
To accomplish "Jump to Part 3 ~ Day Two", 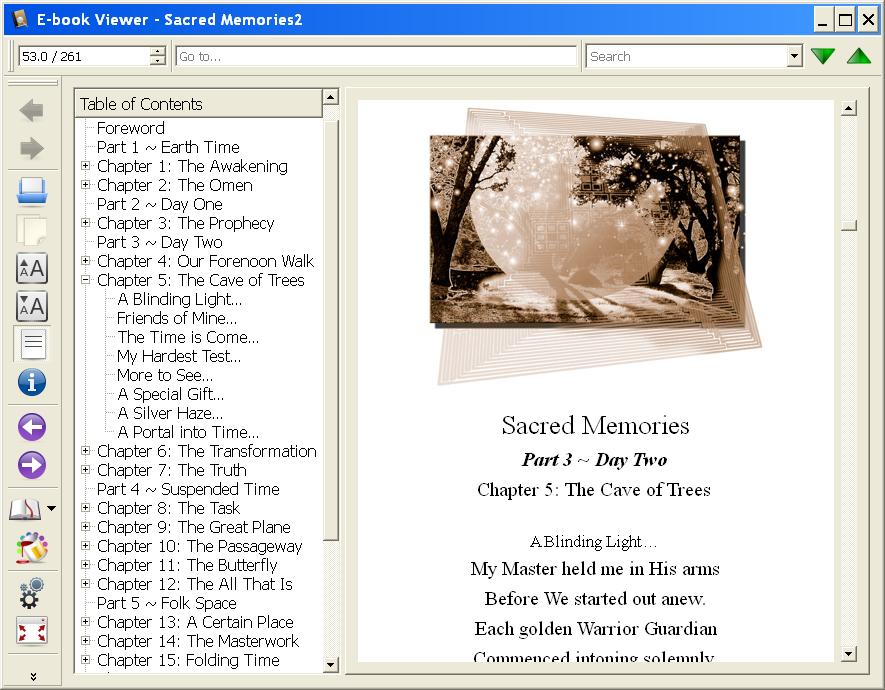I will (x=159, y=242).
